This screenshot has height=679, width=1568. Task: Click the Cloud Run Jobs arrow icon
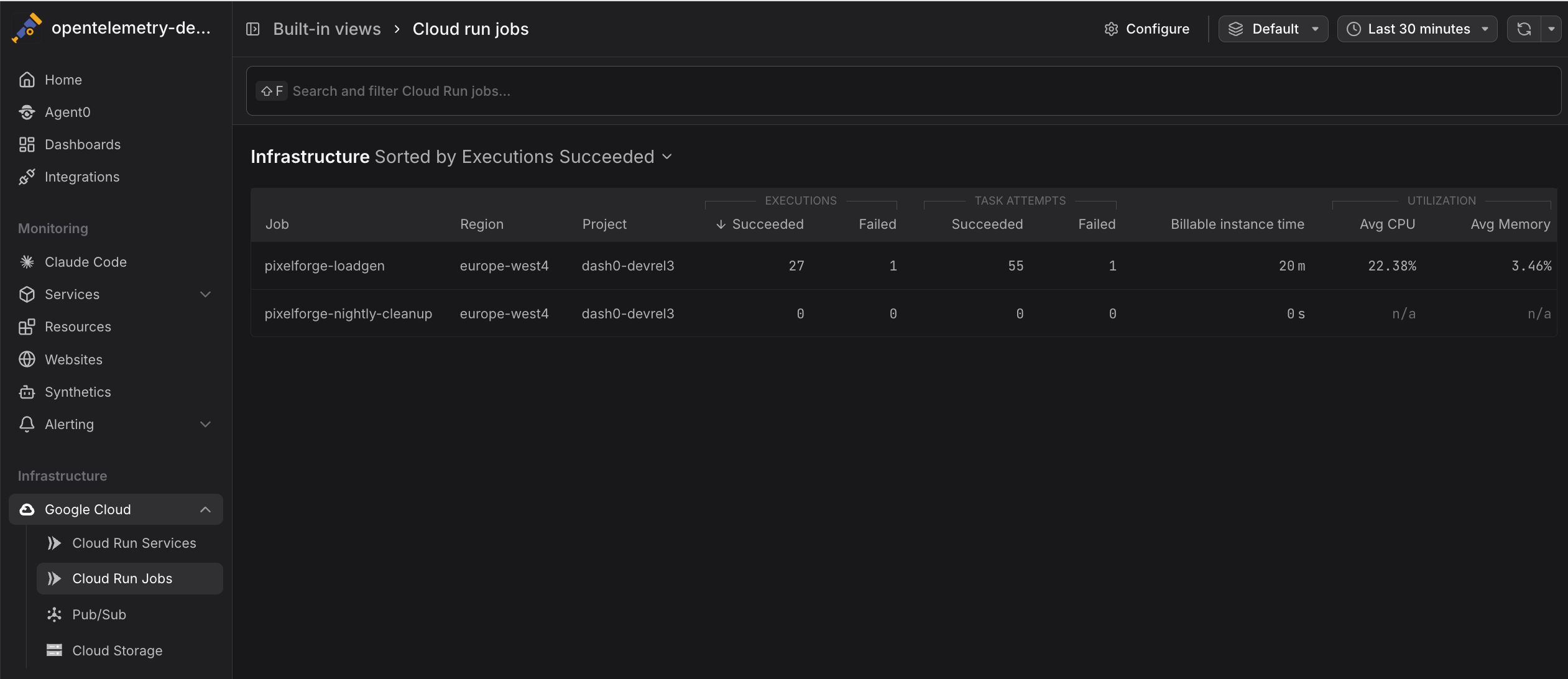click(54, 578)
